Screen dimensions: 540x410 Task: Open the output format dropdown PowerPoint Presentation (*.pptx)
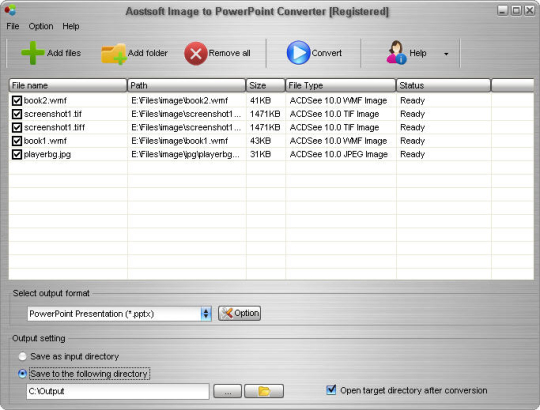point(120,314)
